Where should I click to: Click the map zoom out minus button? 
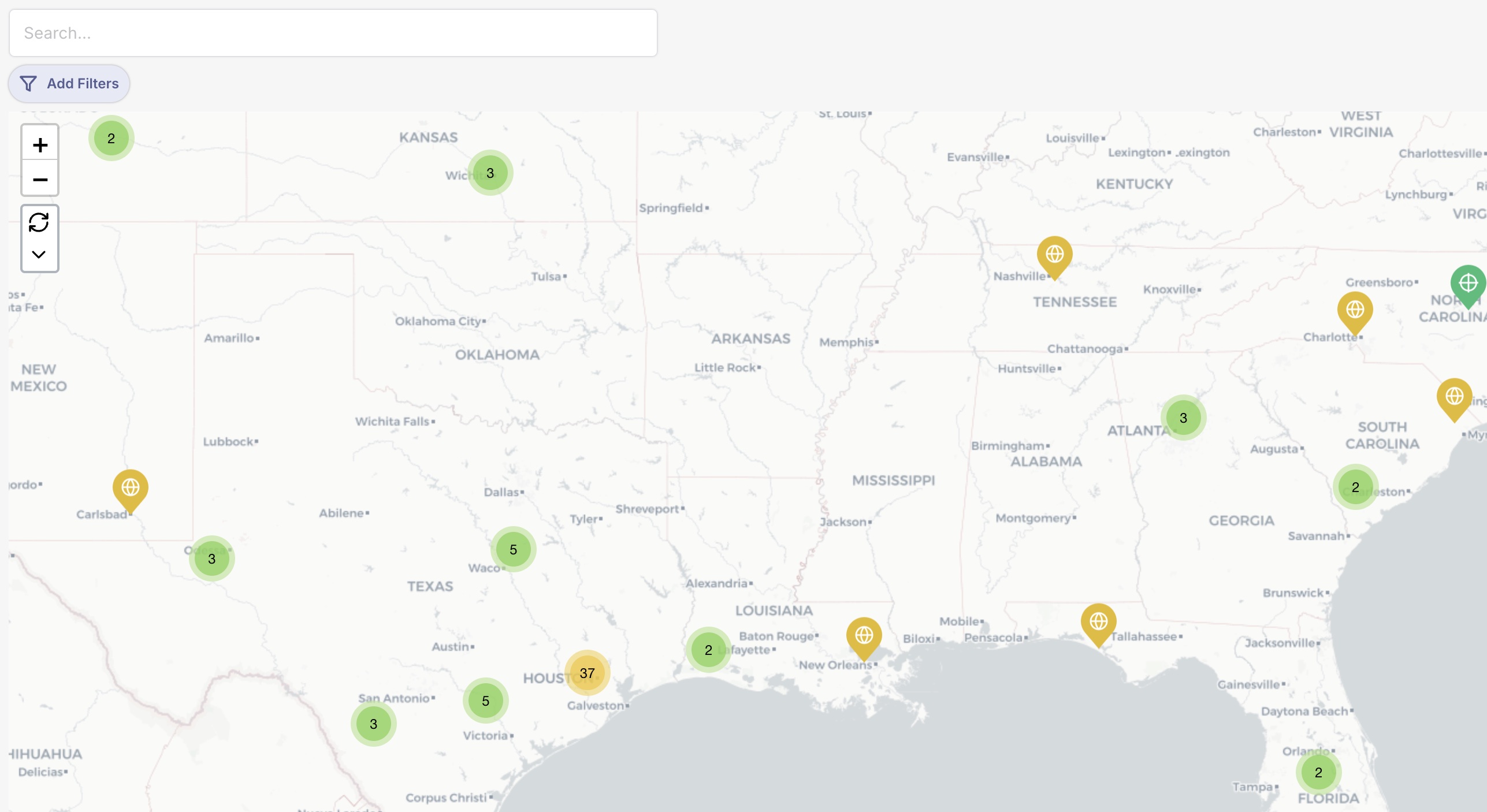(40, 180)
